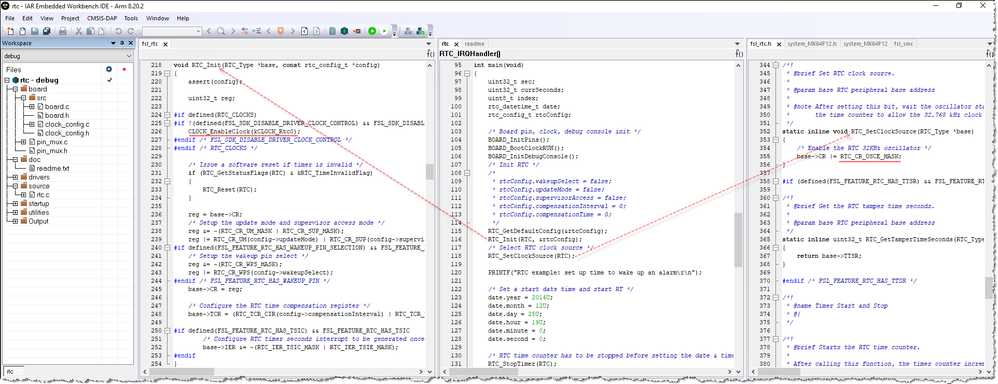Copy selection via toolbar icon
This screenshot has height=384, width=998.
pos(90,31)
